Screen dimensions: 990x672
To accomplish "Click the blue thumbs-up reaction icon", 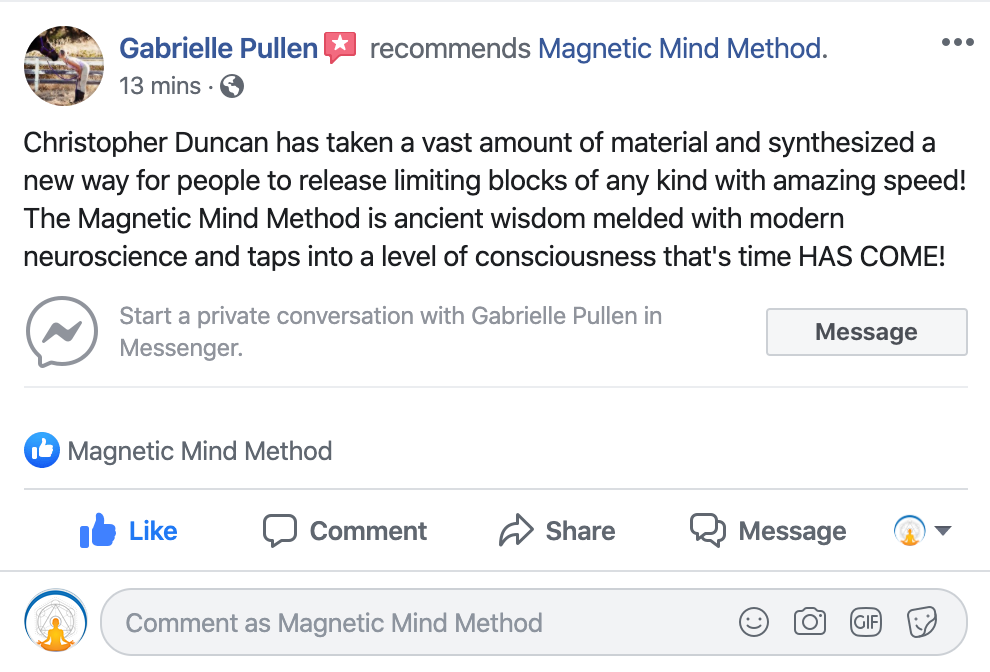I will coord(41,451).
